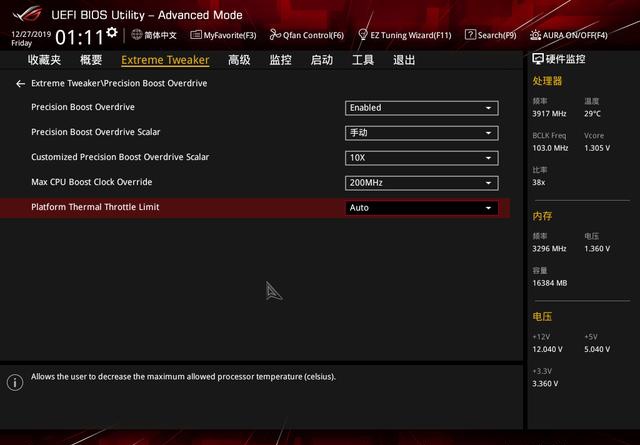The height and width of the screenshot is (445, 640).
Task: Open Precision Boost Overdrive Enabled dropdown
Action: tap(422, 108)
